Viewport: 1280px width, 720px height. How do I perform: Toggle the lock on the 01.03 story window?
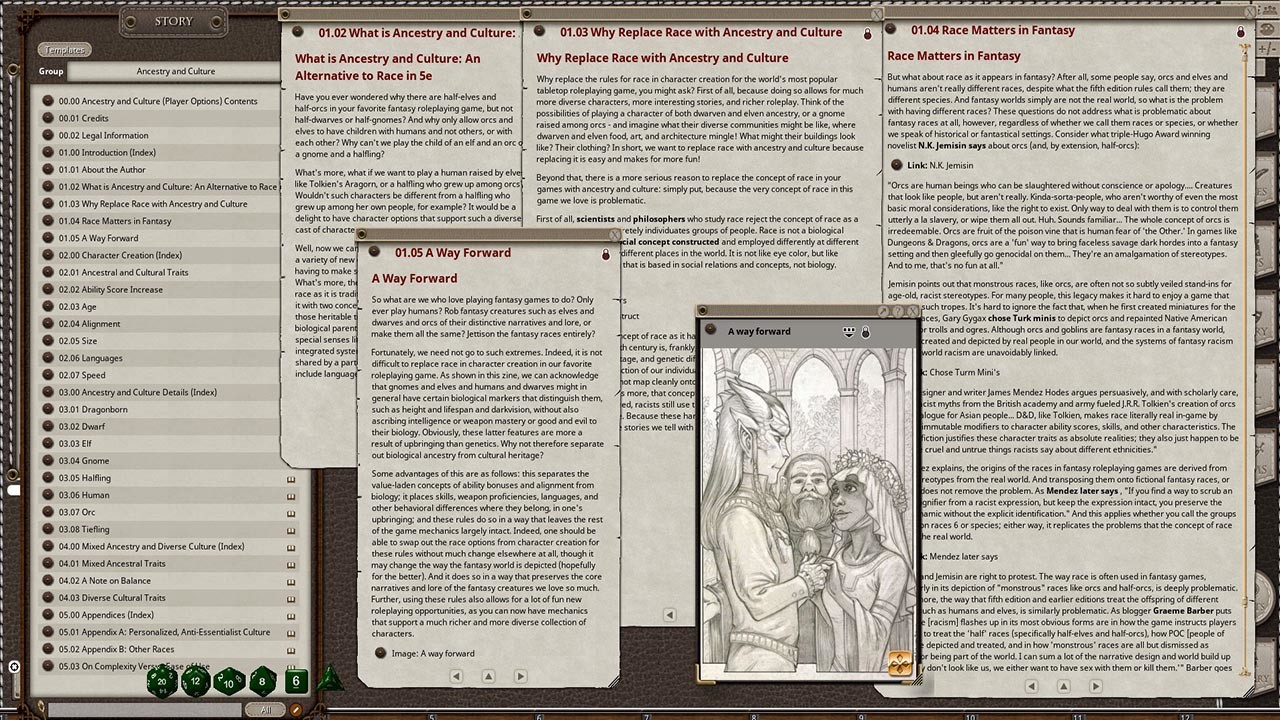coord(866,32)
